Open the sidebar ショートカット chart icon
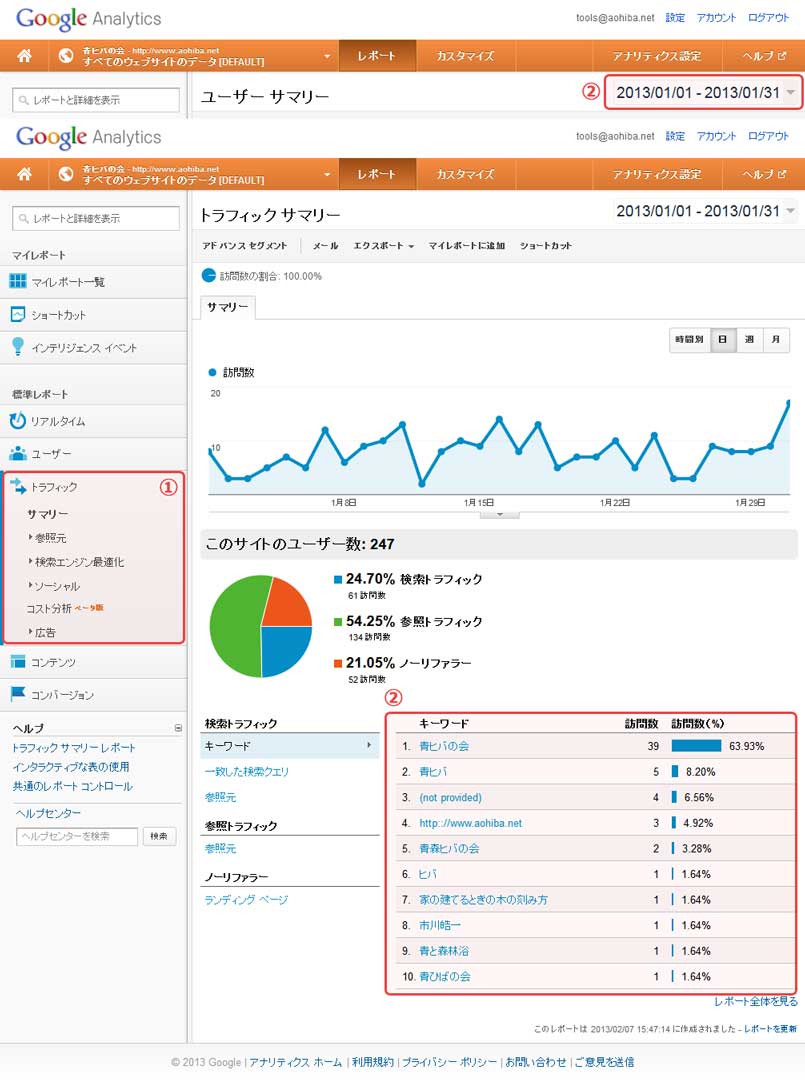Image resolution: width=805 pixels, height=1080 pixels. tap(18, 314)
